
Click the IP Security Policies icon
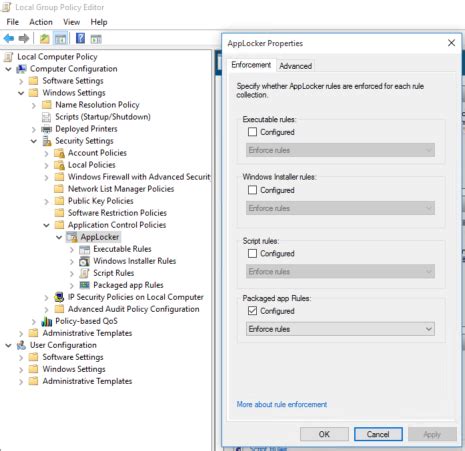[59, 297]
